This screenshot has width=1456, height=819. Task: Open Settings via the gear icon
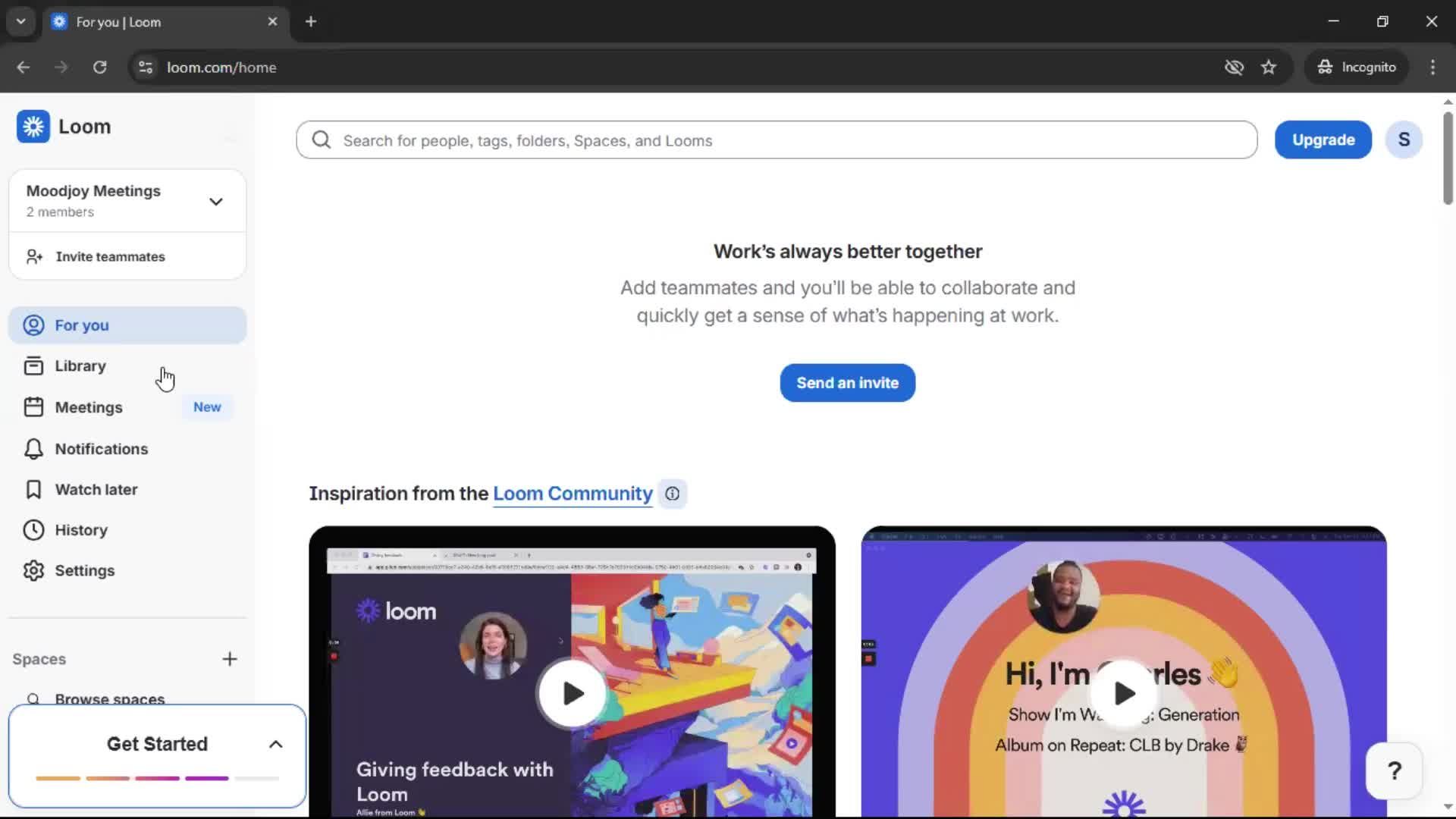click(33, 570)
